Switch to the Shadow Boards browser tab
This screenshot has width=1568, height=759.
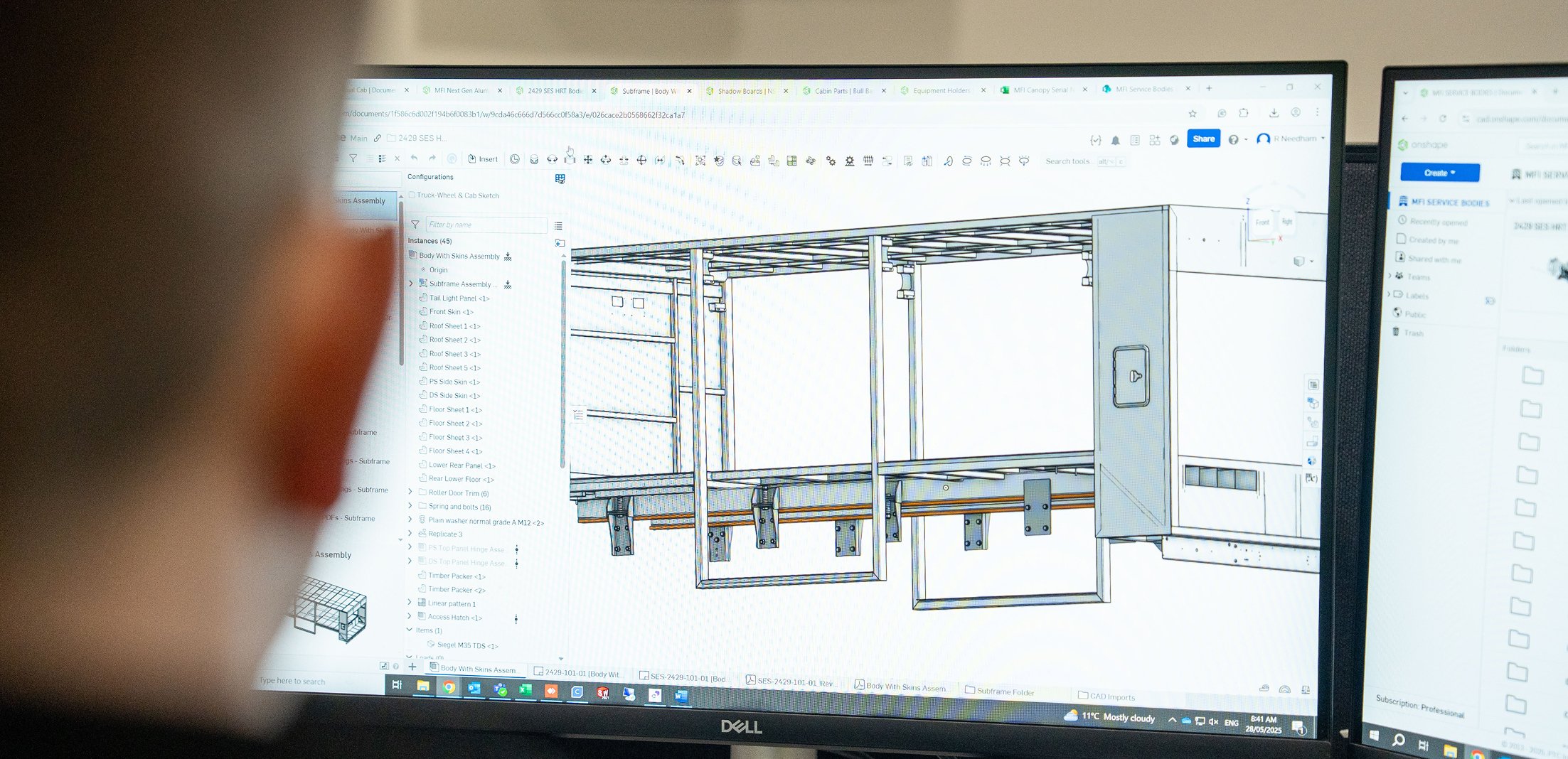point(746,91)
